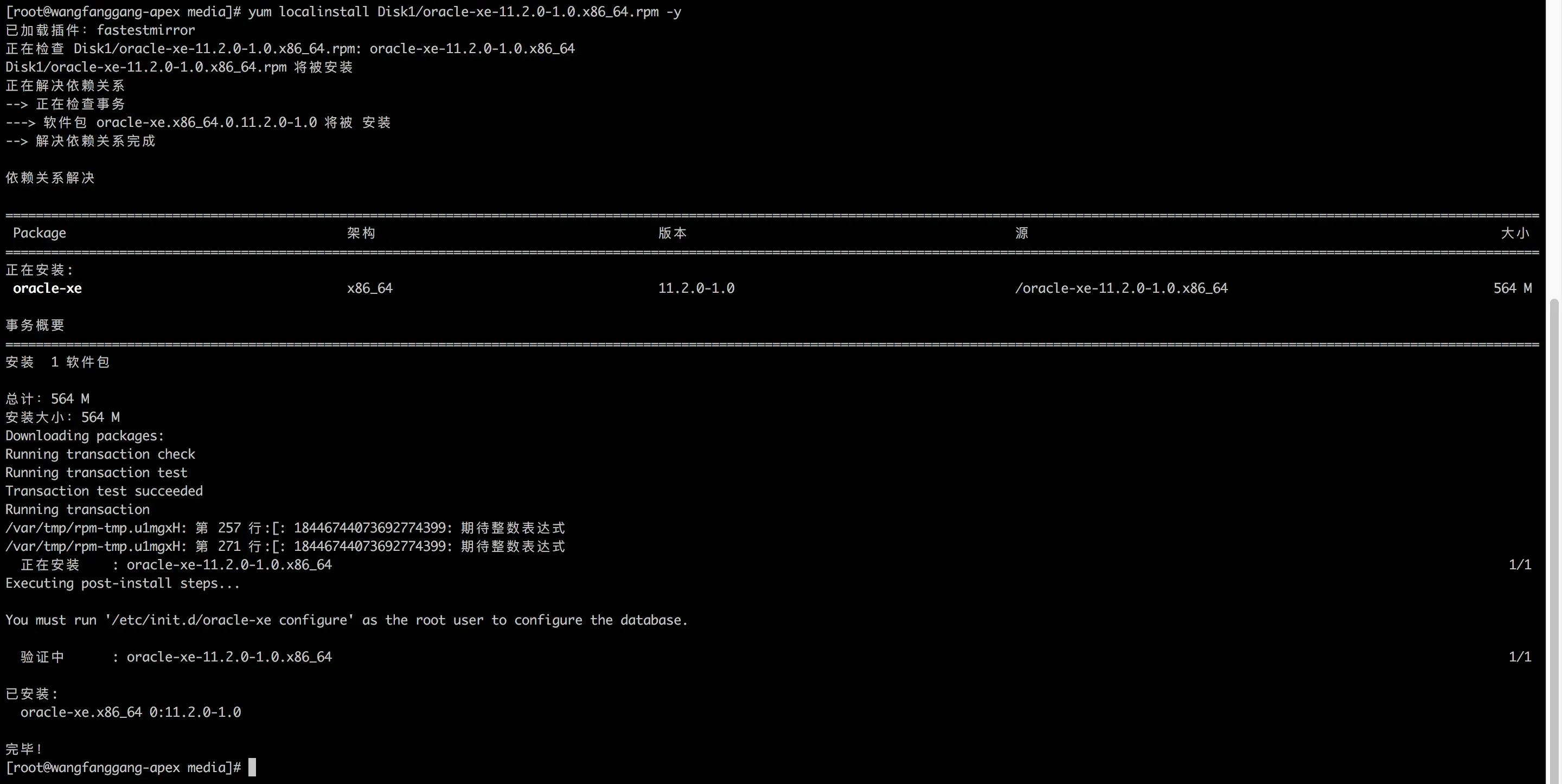Click the '源' column header
1562x784 pixels.
click(x=1022, y=233)
